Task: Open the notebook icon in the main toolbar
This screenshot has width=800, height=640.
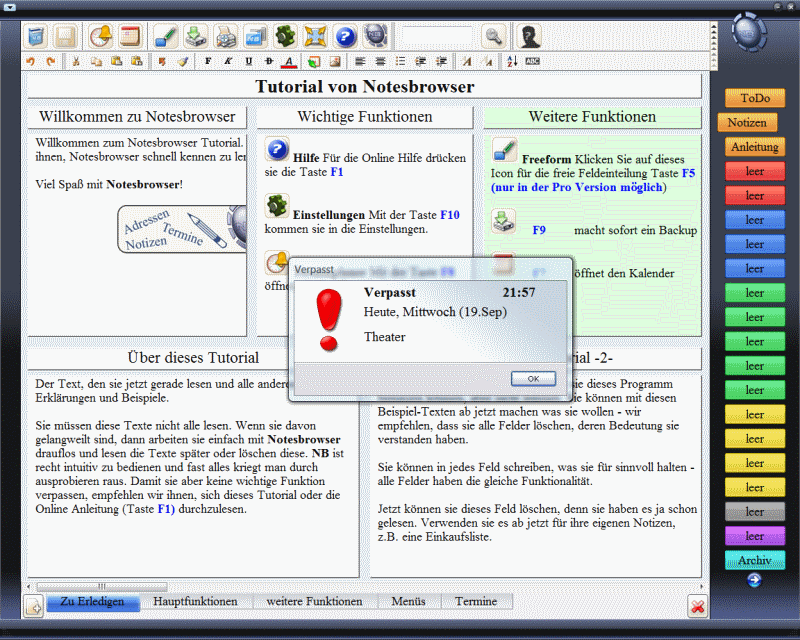Action: point(36,36)
